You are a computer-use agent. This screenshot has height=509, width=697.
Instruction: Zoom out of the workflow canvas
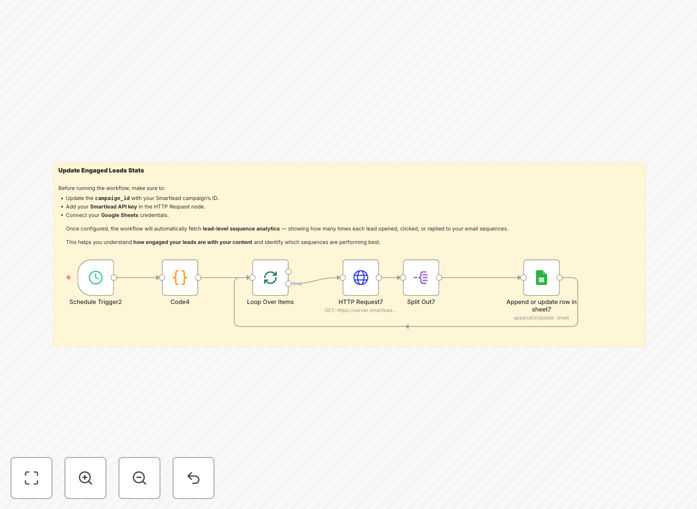tap(139, 478)
